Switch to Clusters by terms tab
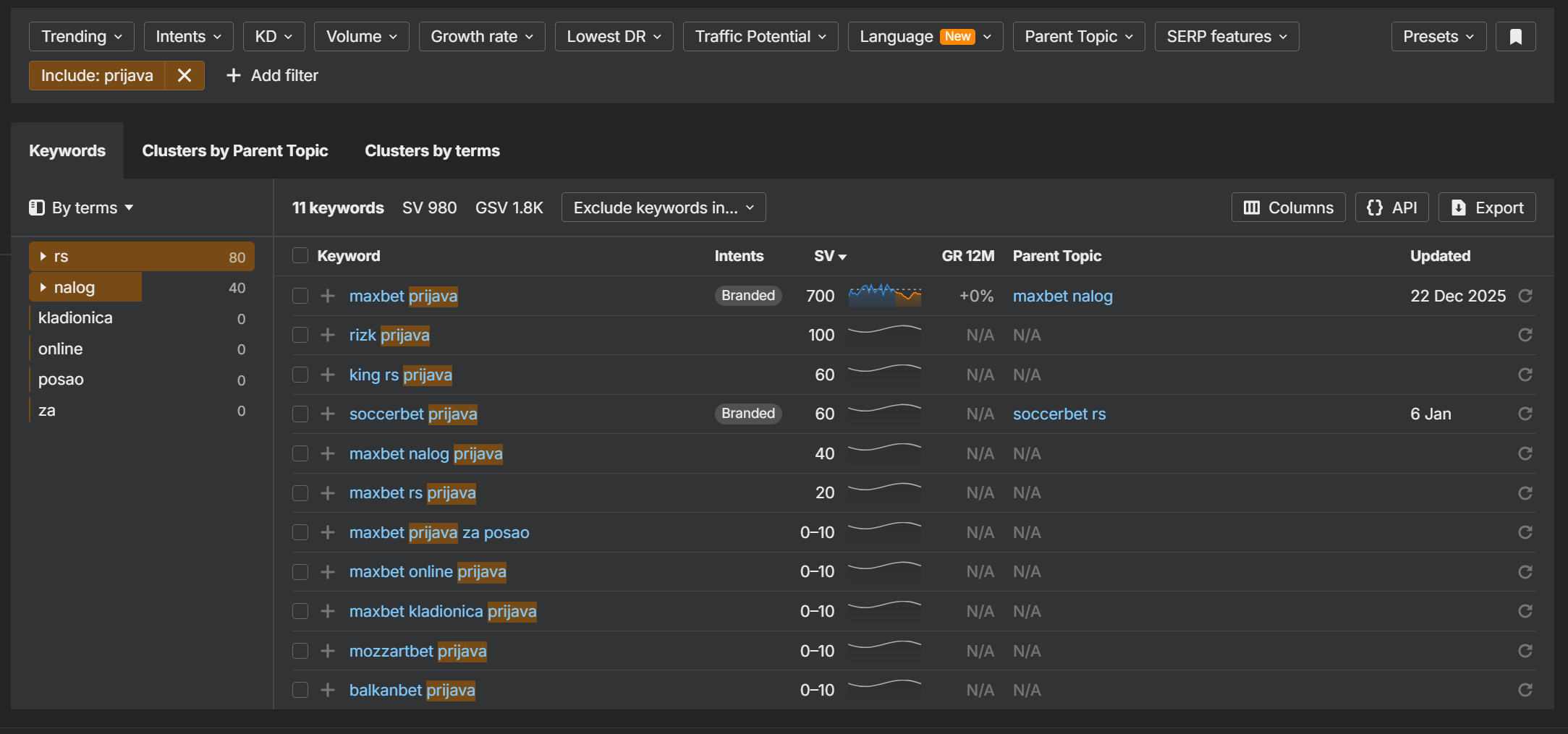 pos(432,150)
